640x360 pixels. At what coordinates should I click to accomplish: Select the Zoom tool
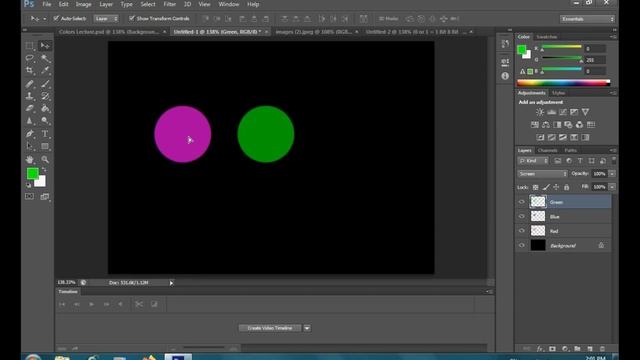tap(45, 160)
